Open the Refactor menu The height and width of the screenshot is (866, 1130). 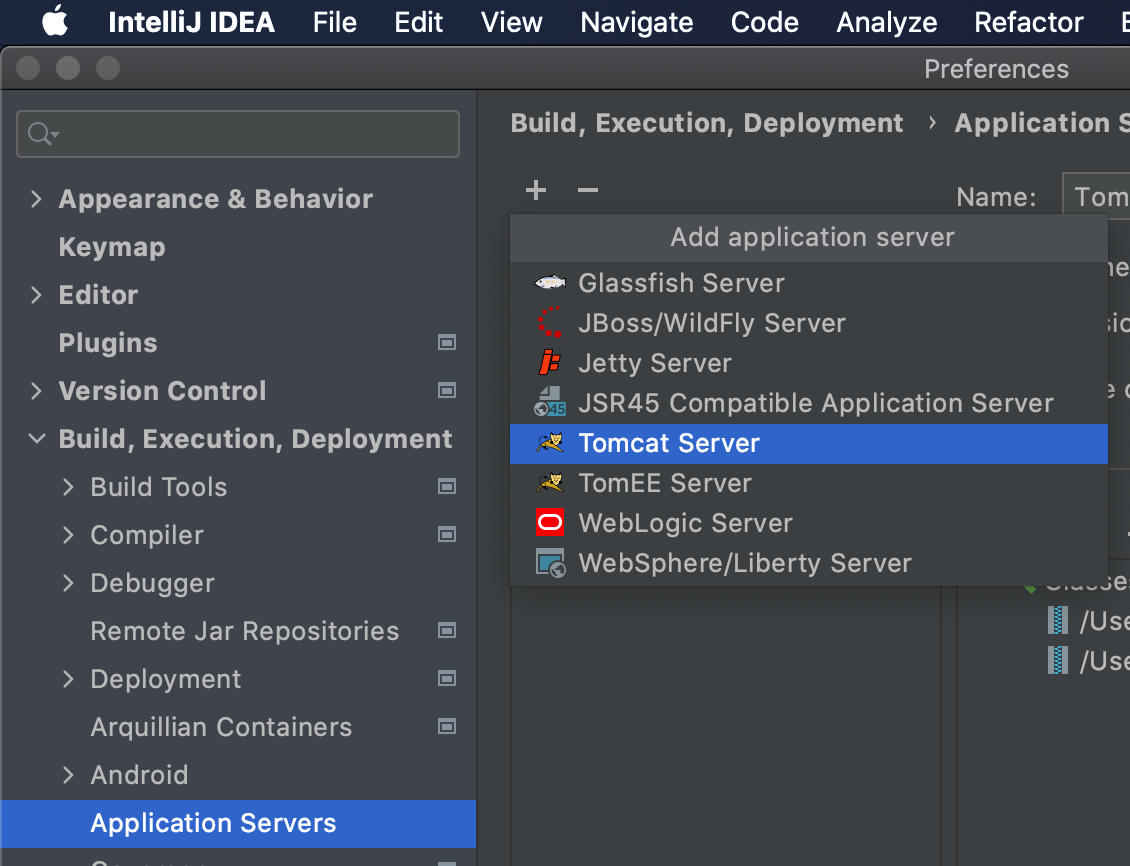tap(1028, 22)
